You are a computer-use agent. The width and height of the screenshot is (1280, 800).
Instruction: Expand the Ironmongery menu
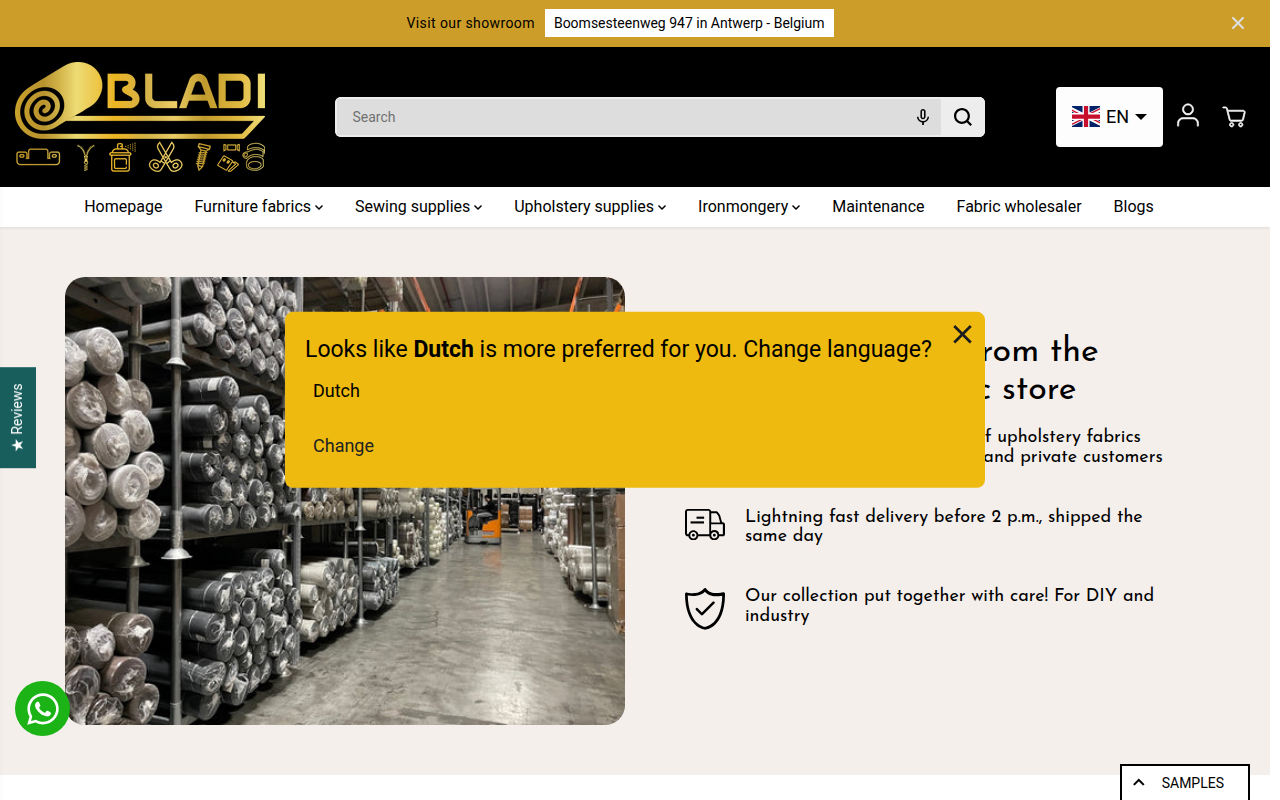[749, 207]
